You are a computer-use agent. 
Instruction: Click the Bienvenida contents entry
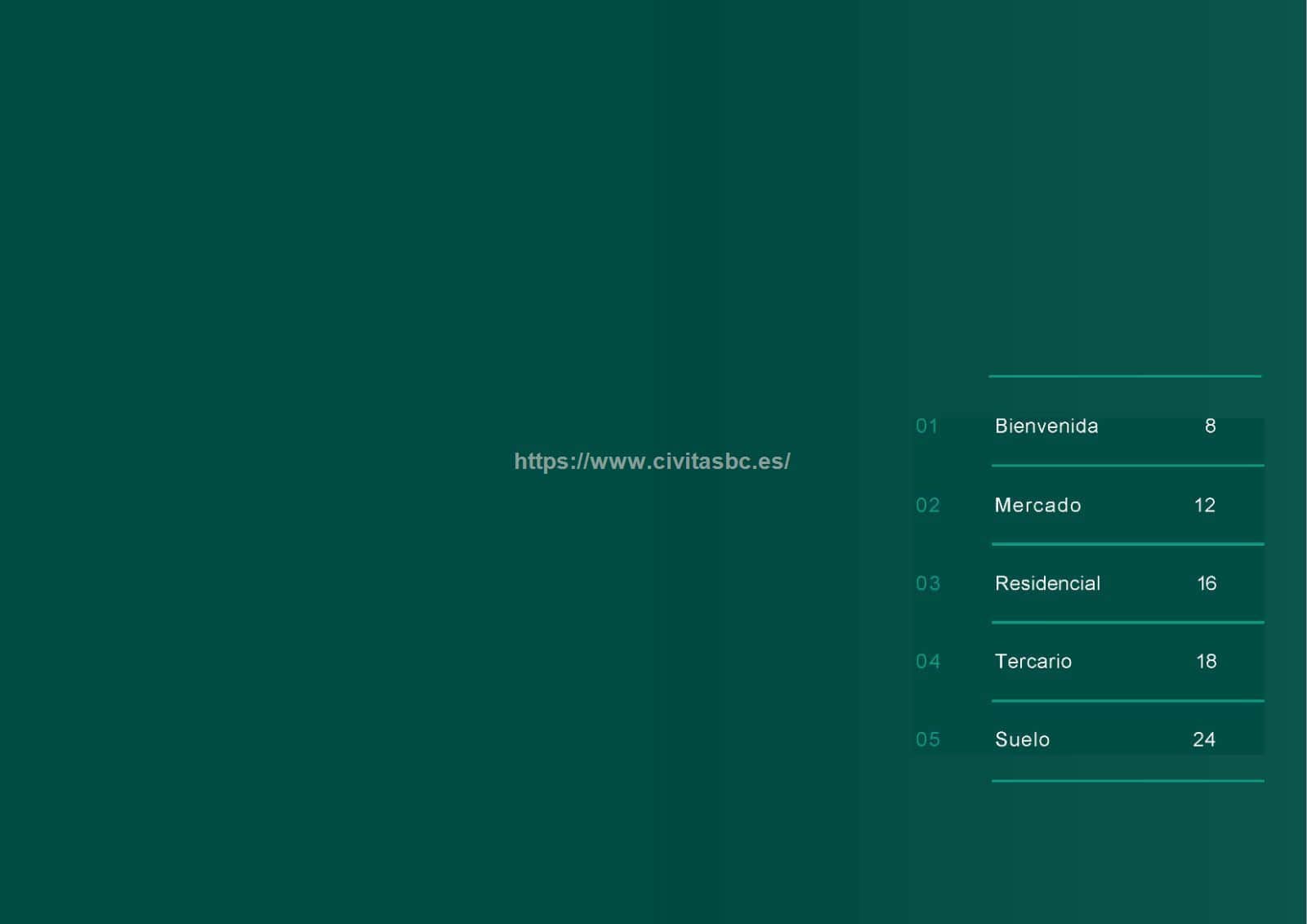click(1046, 426)
